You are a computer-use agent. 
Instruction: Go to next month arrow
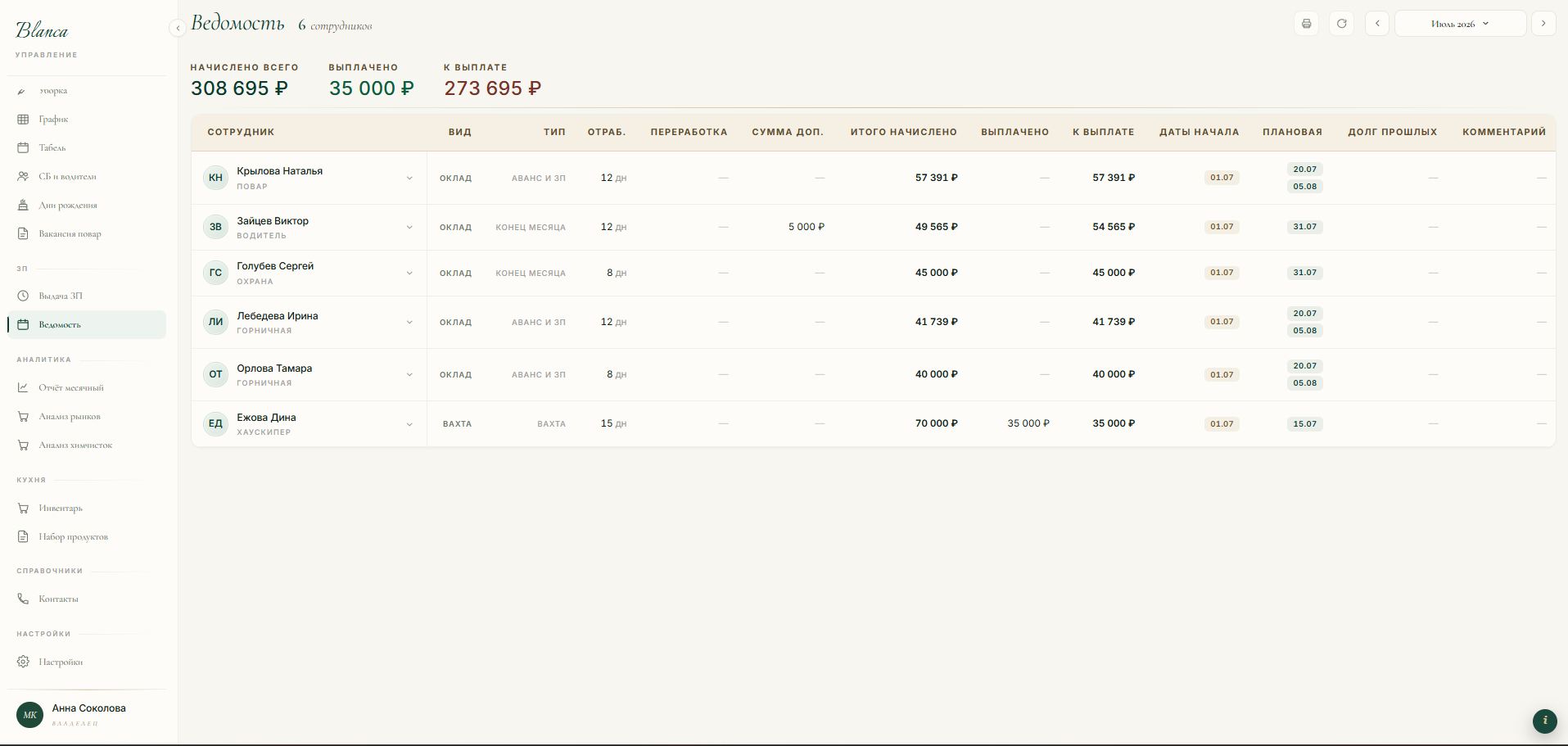[x=1543, y=24]
